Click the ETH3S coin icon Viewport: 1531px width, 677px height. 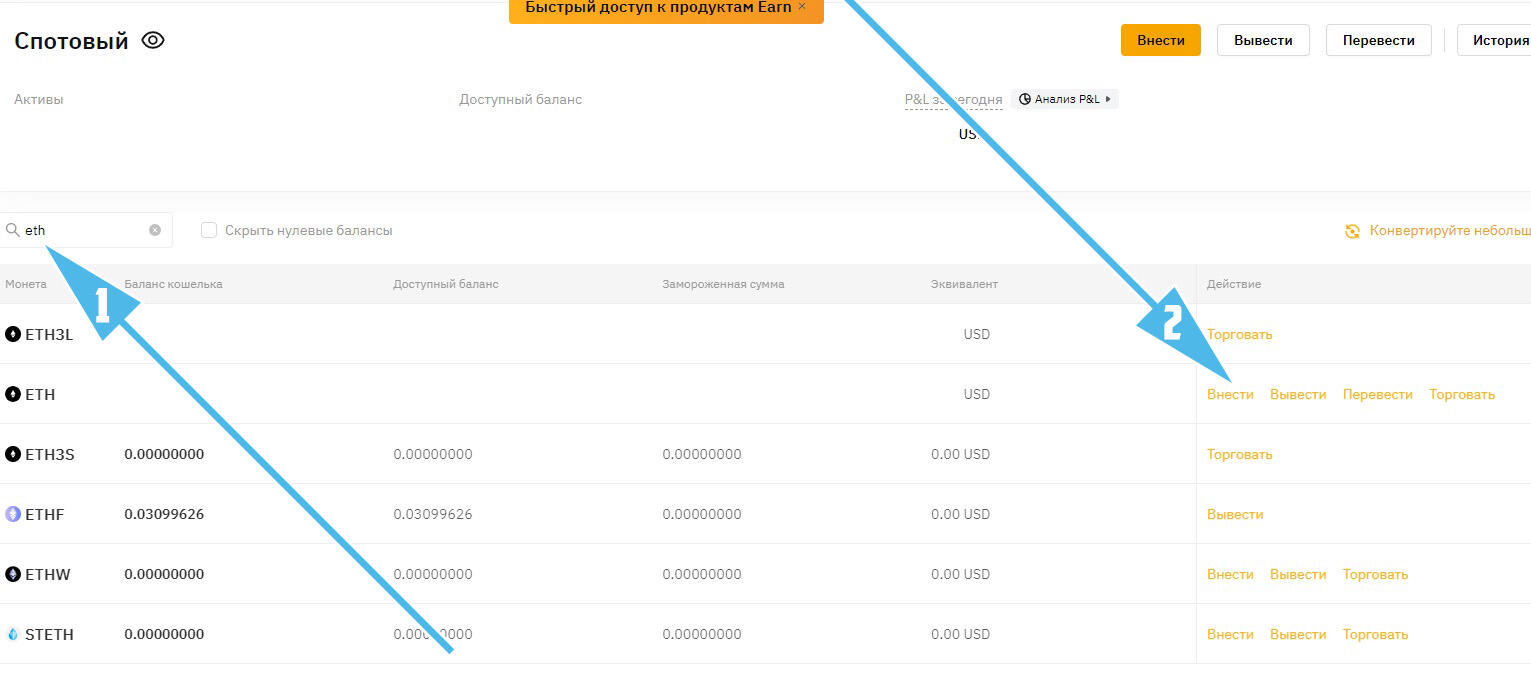pos(13,454)
